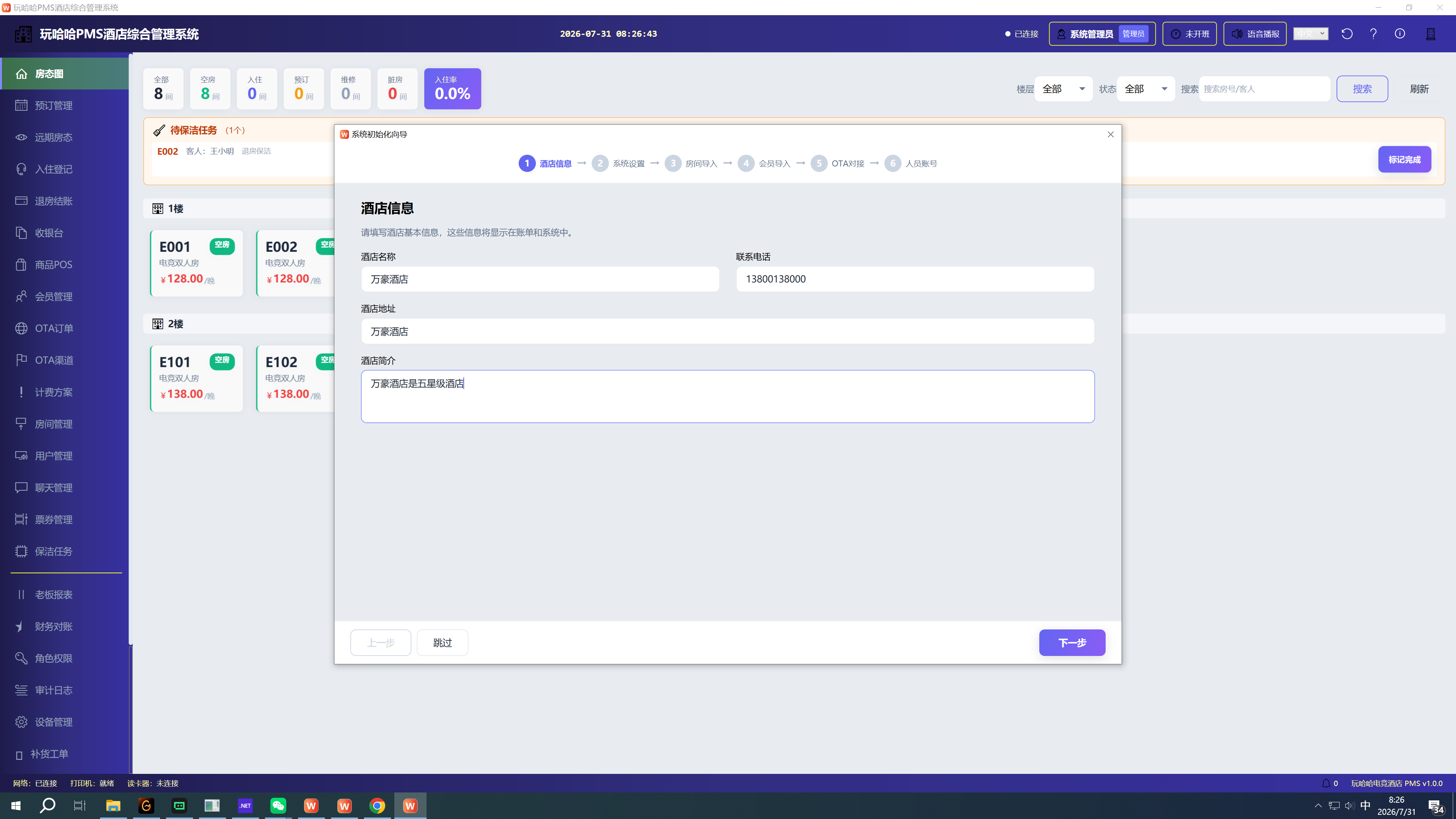Open the language selector dropdown
1456x819 pixels.
tap(1311, 34)
